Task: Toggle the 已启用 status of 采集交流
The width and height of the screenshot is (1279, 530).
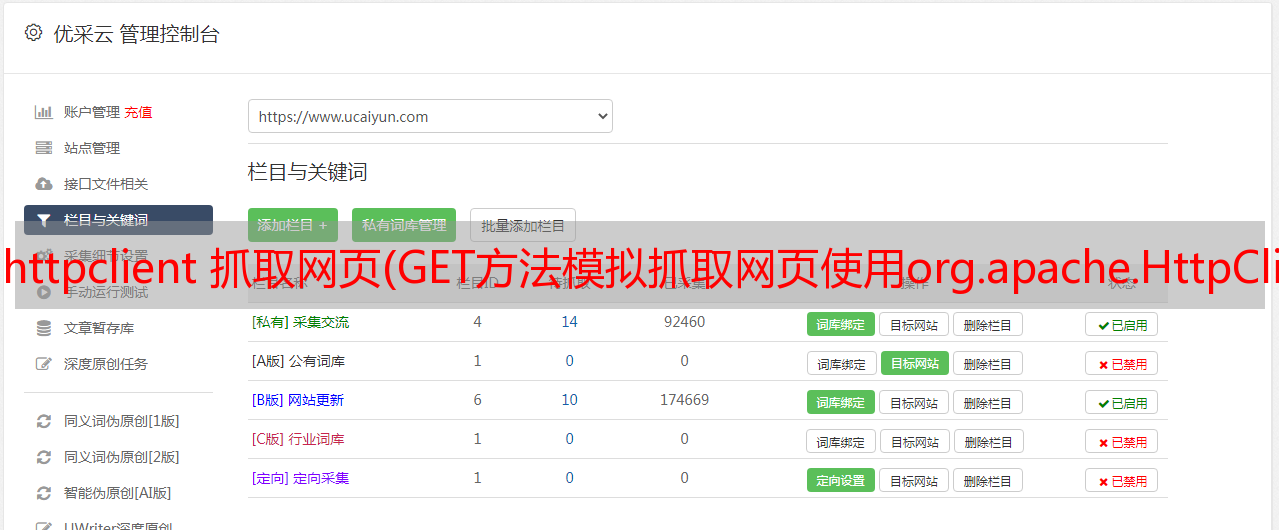Action: tap(1121, 324)
